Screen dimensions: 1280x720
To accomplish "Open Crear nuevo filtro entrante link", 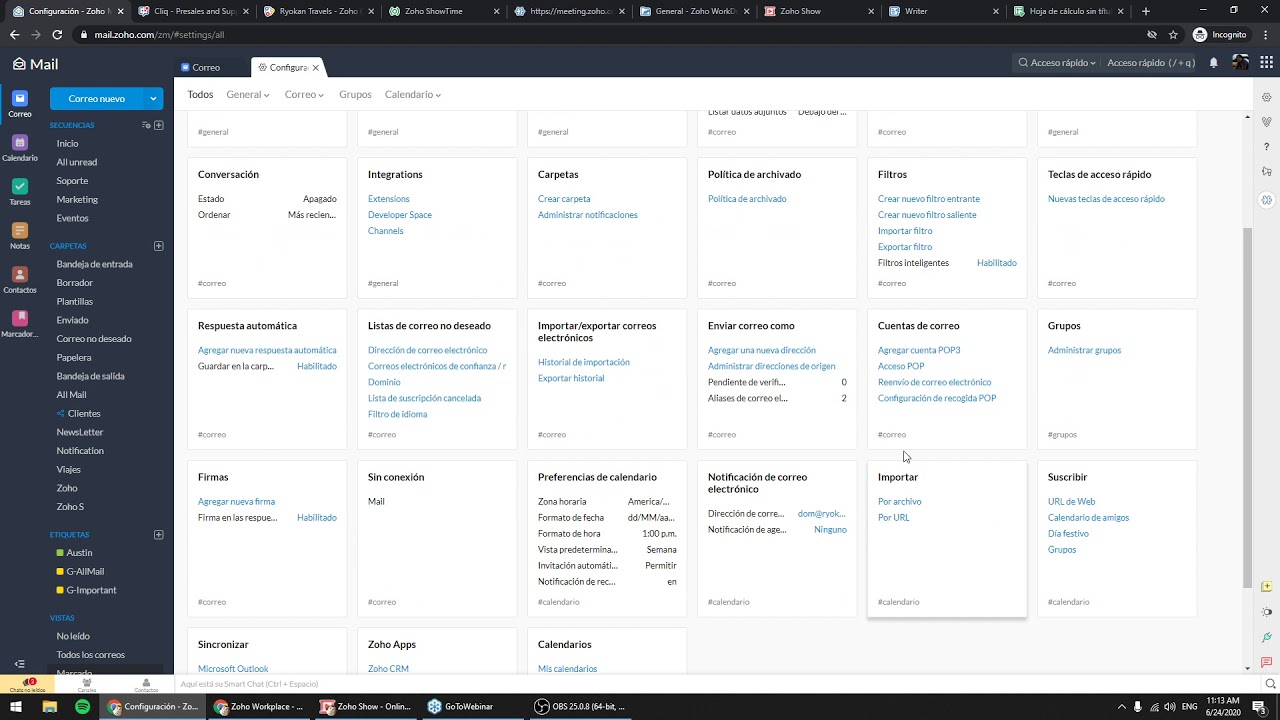I will [928, 199].
